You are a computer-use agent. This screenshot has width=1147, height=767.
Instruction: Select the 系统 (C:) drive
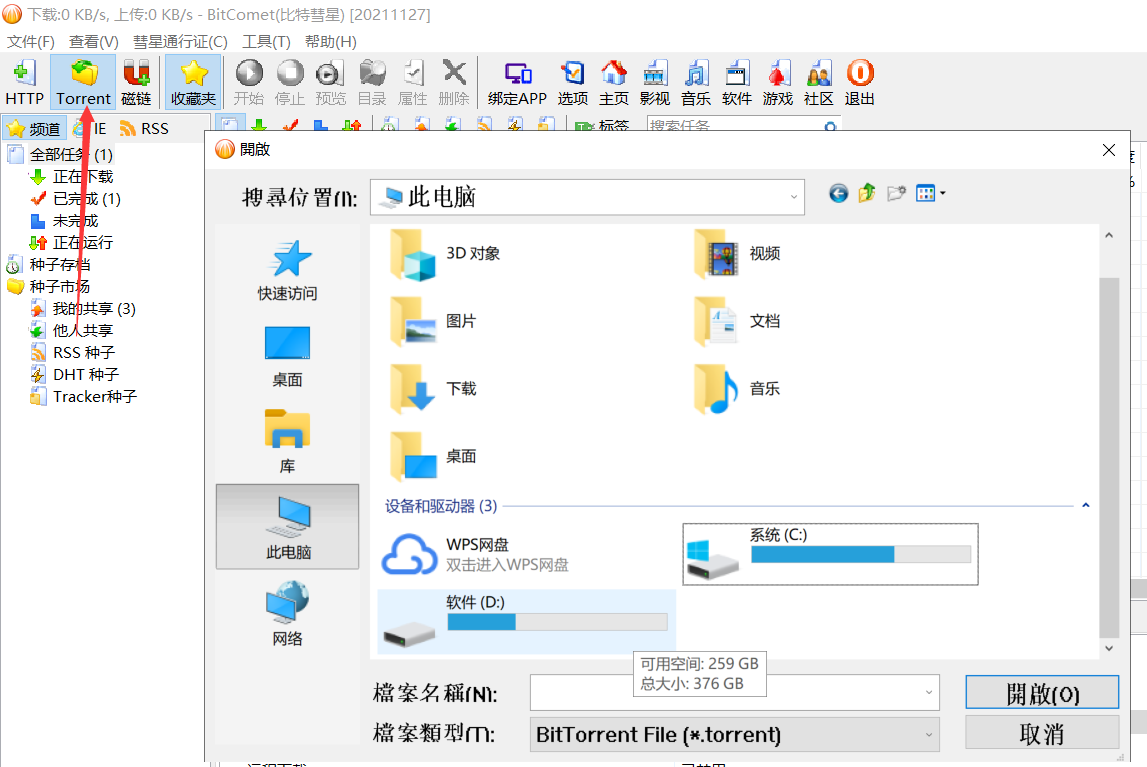pos(830,554)
